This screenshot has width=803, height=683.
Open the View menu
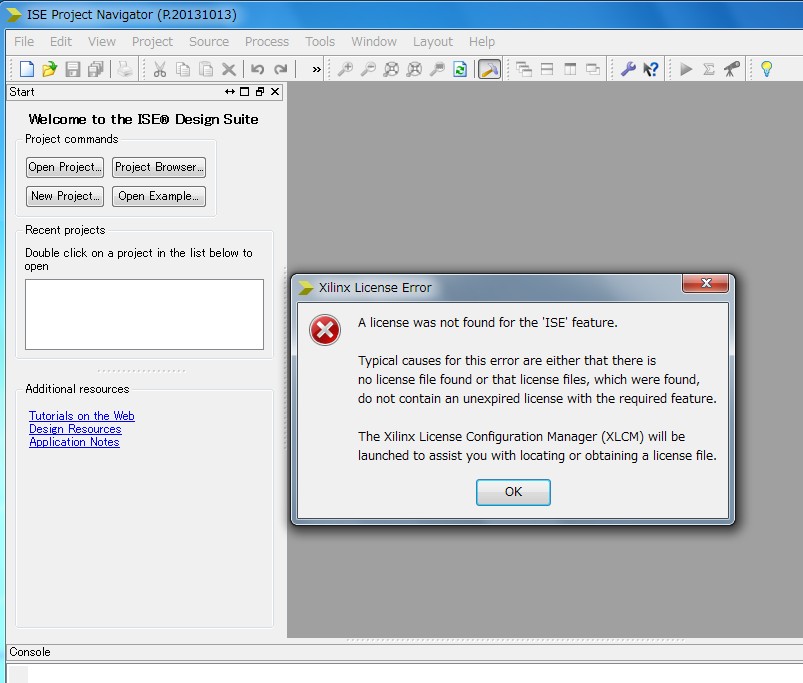pyautogui.click(x=102, y=41)
